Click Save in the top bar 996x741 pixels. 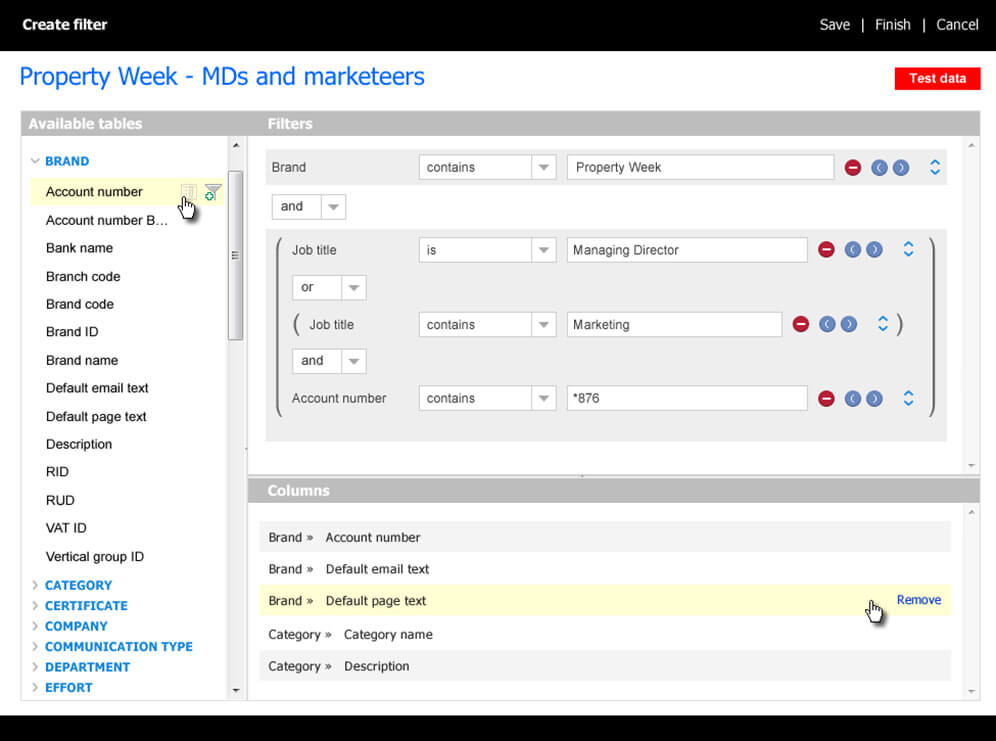(x=834, y=25)
